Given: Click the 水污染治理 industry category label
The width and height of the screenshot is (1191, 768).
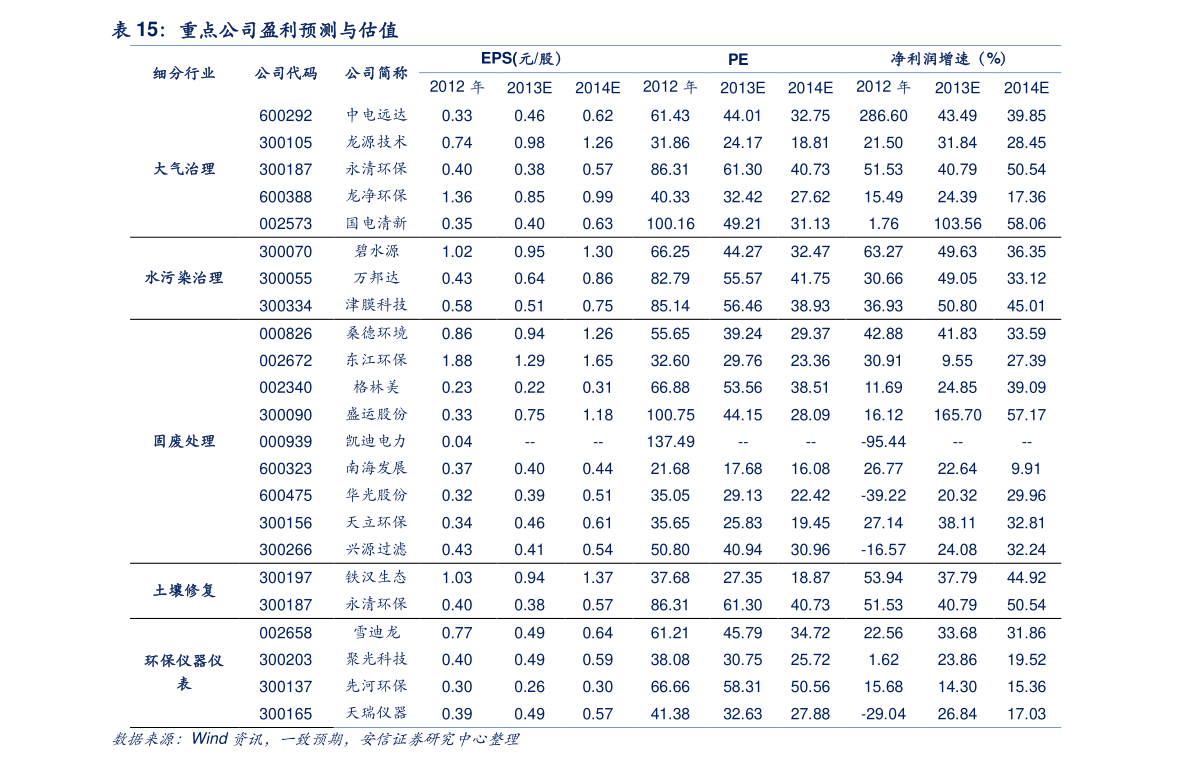Looking at the screenshot, I should tap(183, 278).
